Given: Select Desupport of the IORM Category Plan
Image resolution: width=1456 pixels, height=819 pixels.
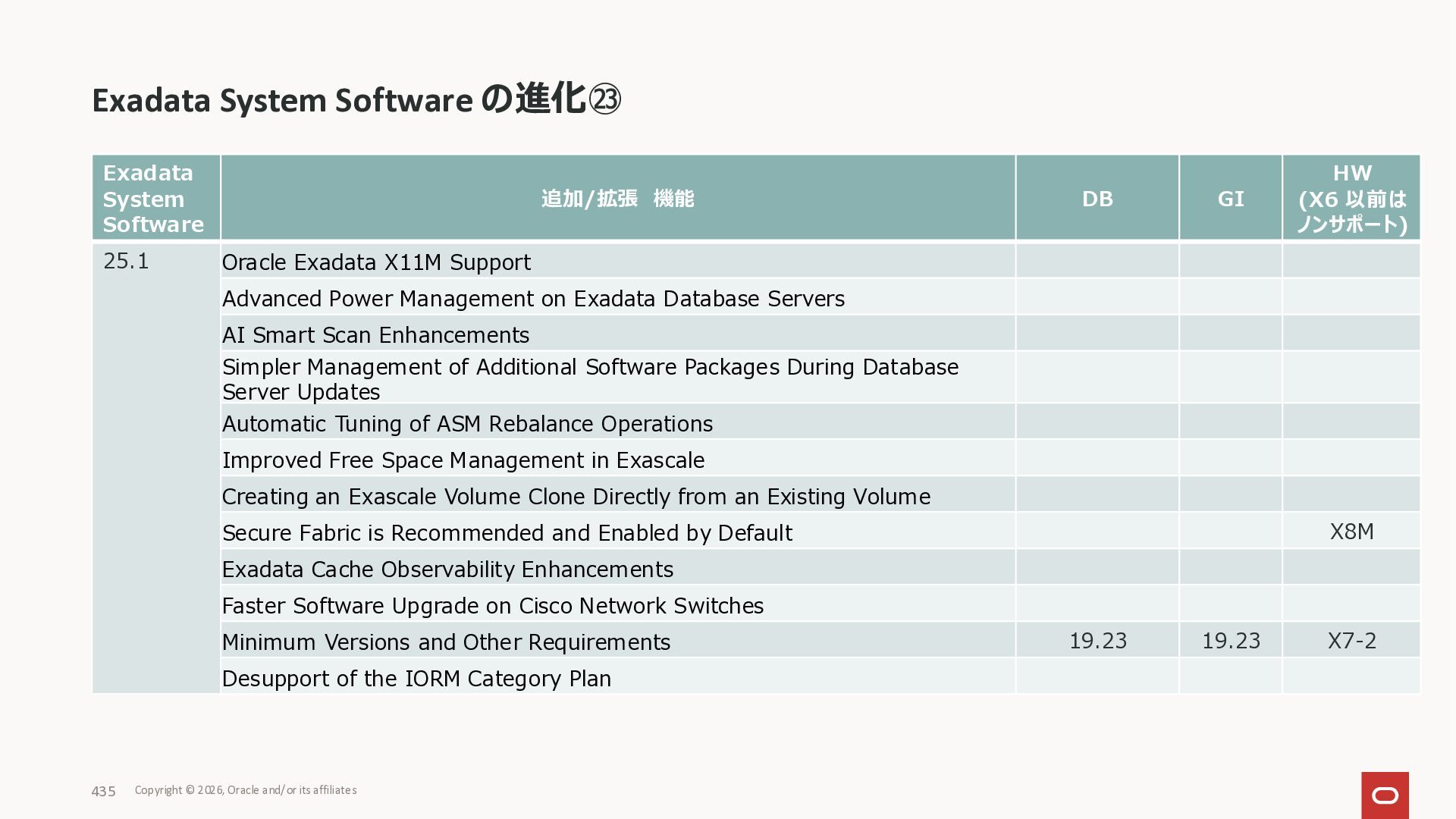Looking at the screenshot, I should click(x=416, y=679).
